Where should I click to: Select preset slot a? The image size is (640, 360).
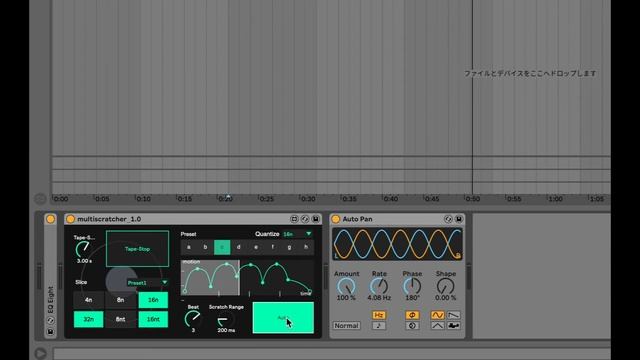pos(189,247)
